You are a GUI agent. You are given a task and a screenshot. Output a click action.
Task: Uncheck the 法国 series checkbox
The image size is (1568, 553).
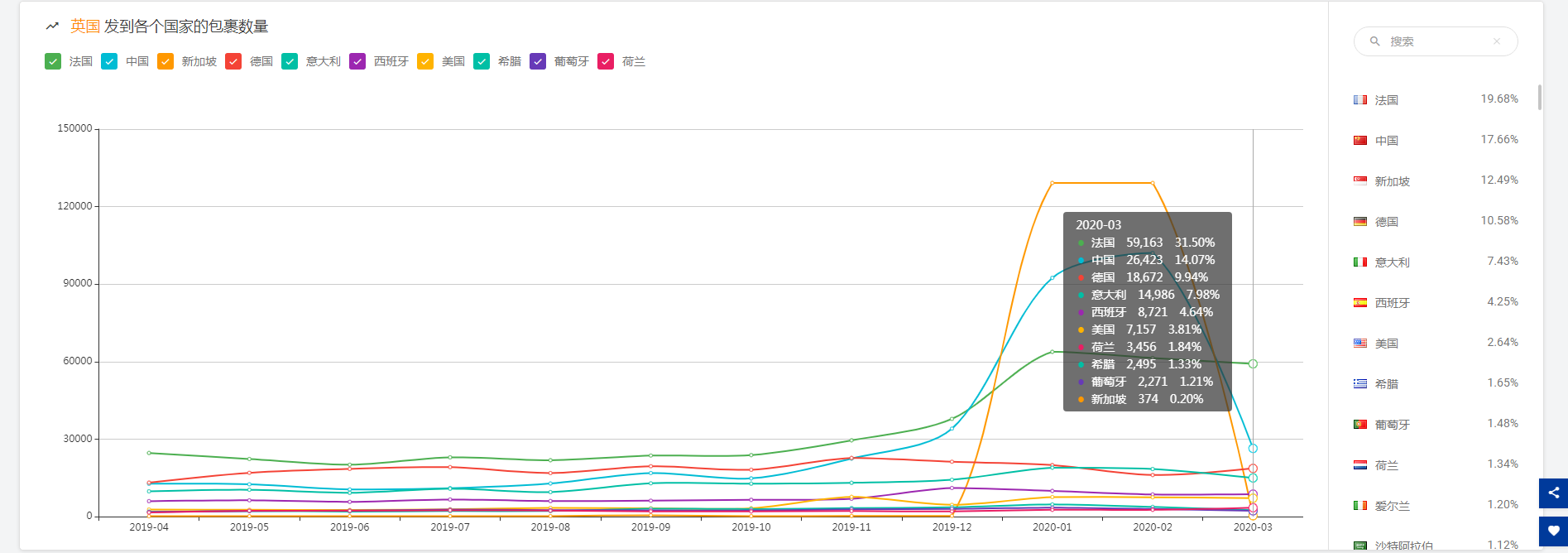tap(53, 61)
